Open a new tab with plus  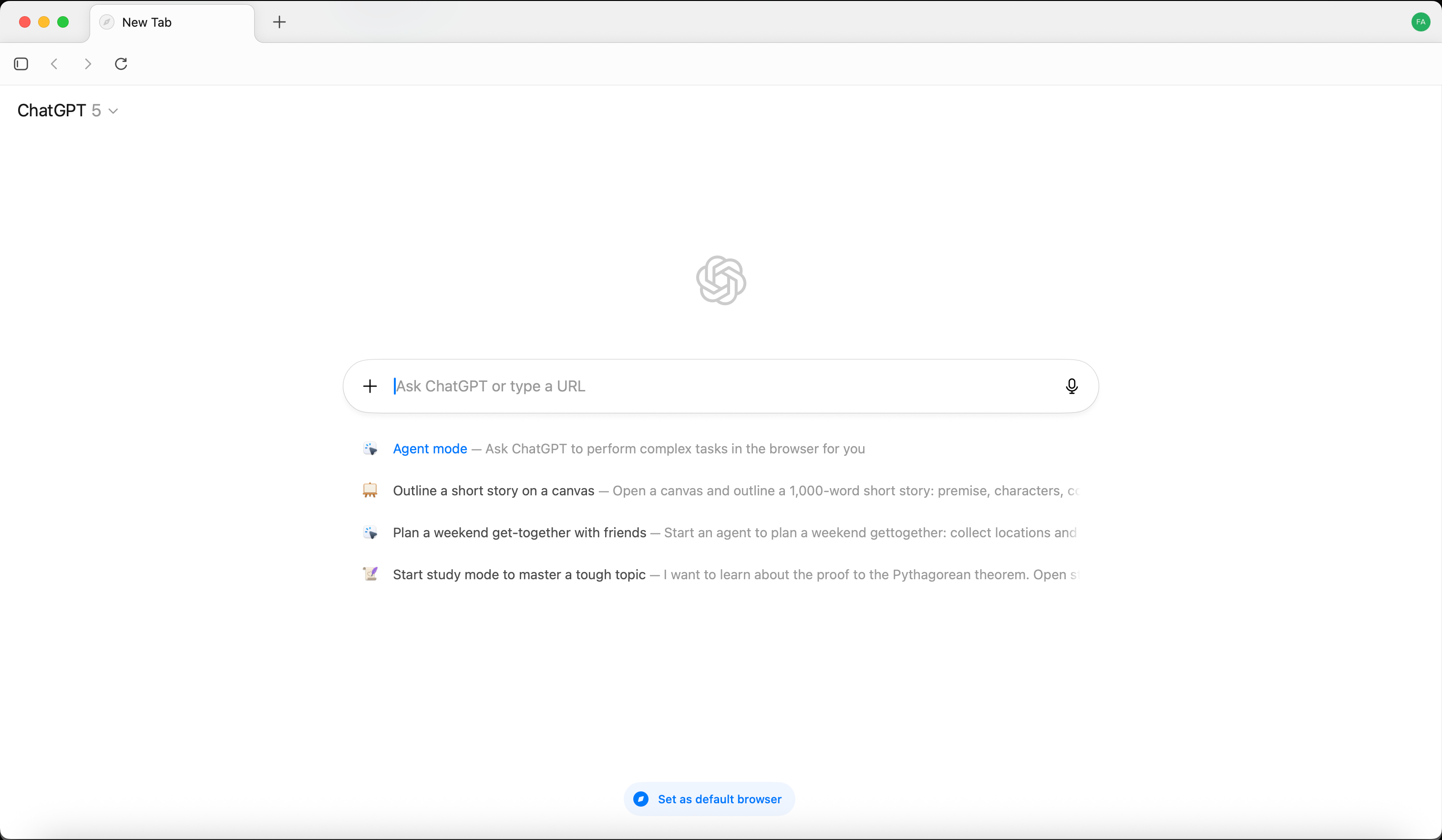coord(279,22)
